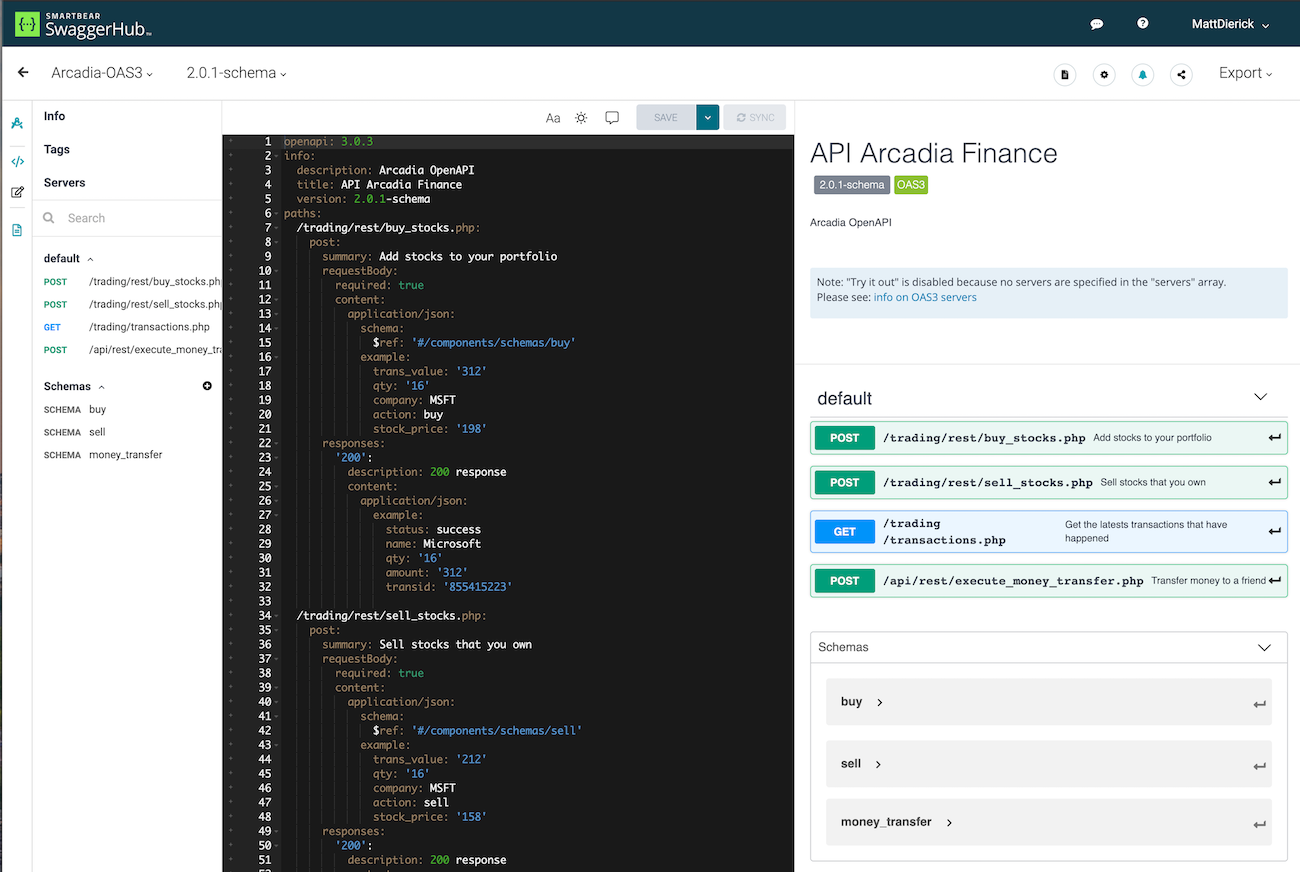Open API settings gear icon

pyautogui.click(x=1104, y=74)
